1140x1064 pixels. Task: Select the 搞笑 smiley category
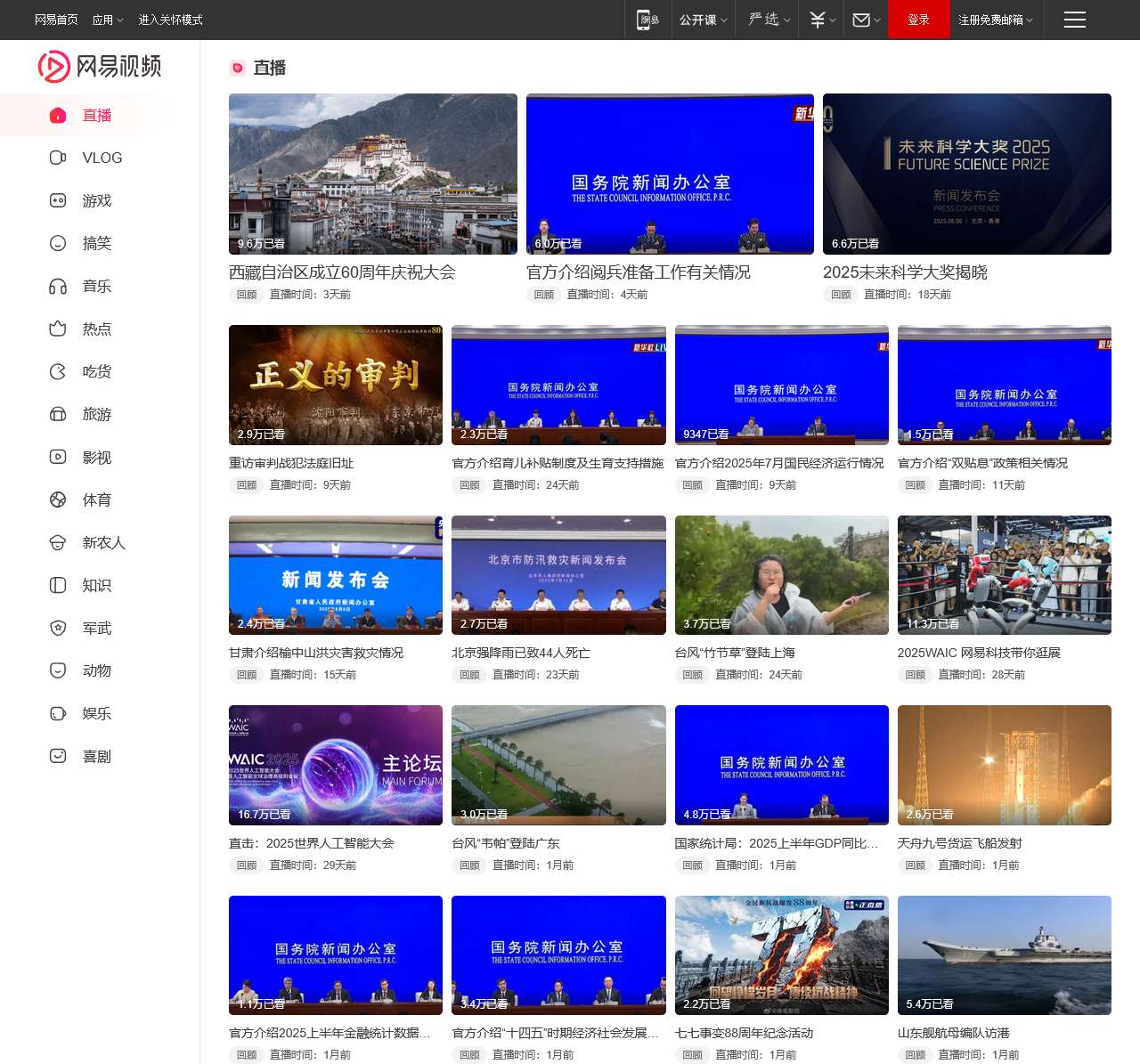point(96,244)
